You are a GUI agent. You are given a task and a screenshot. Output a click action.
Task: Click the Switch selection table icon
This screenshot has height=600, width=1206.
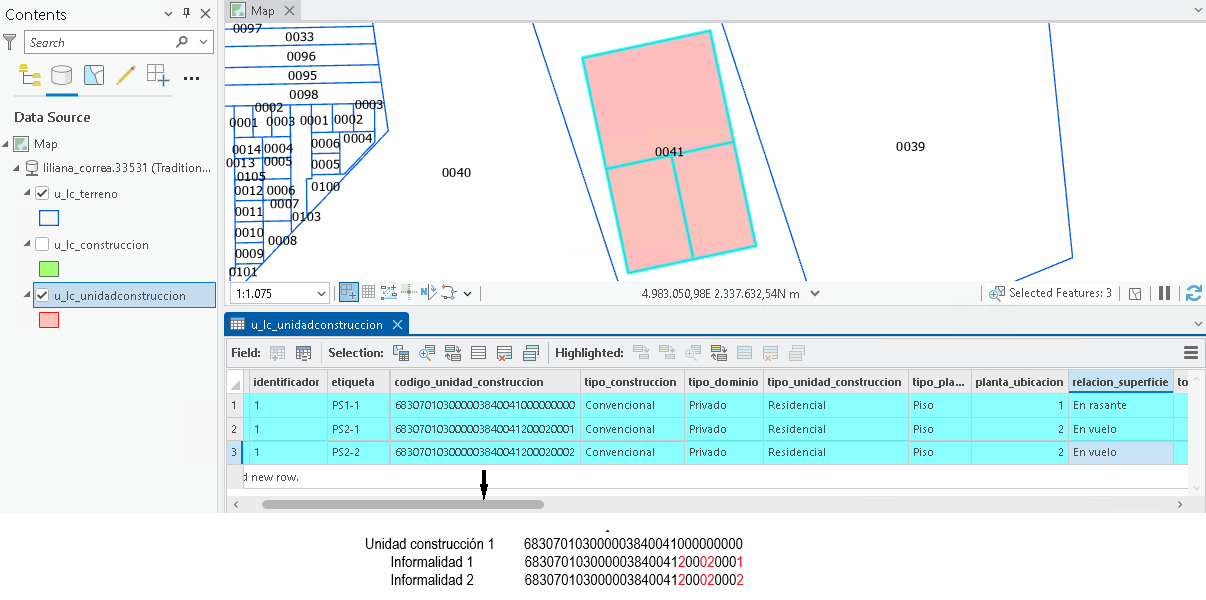pyautogui.click(x=453, y=353)
